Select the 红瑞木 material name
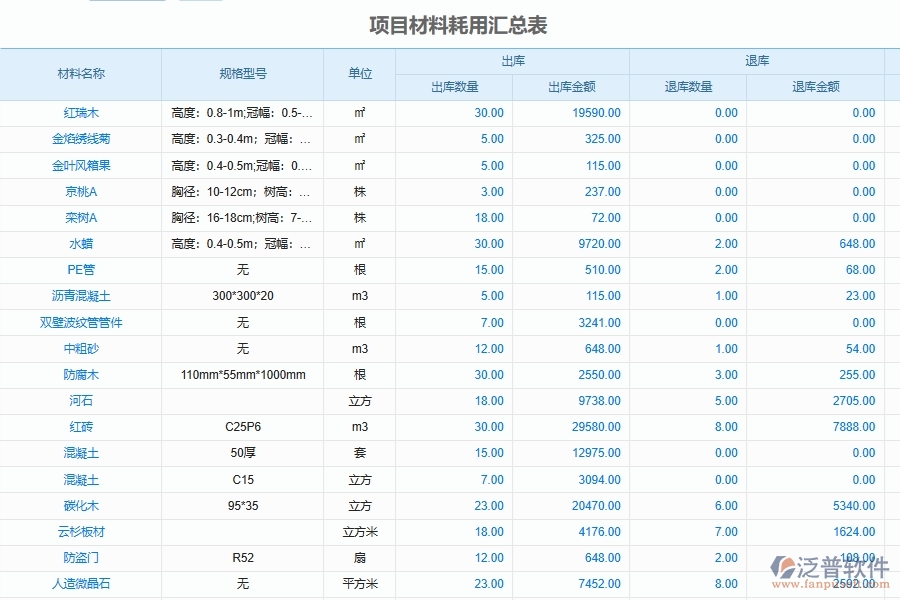This screenshot has height=600, width=900. coord(80,113)
